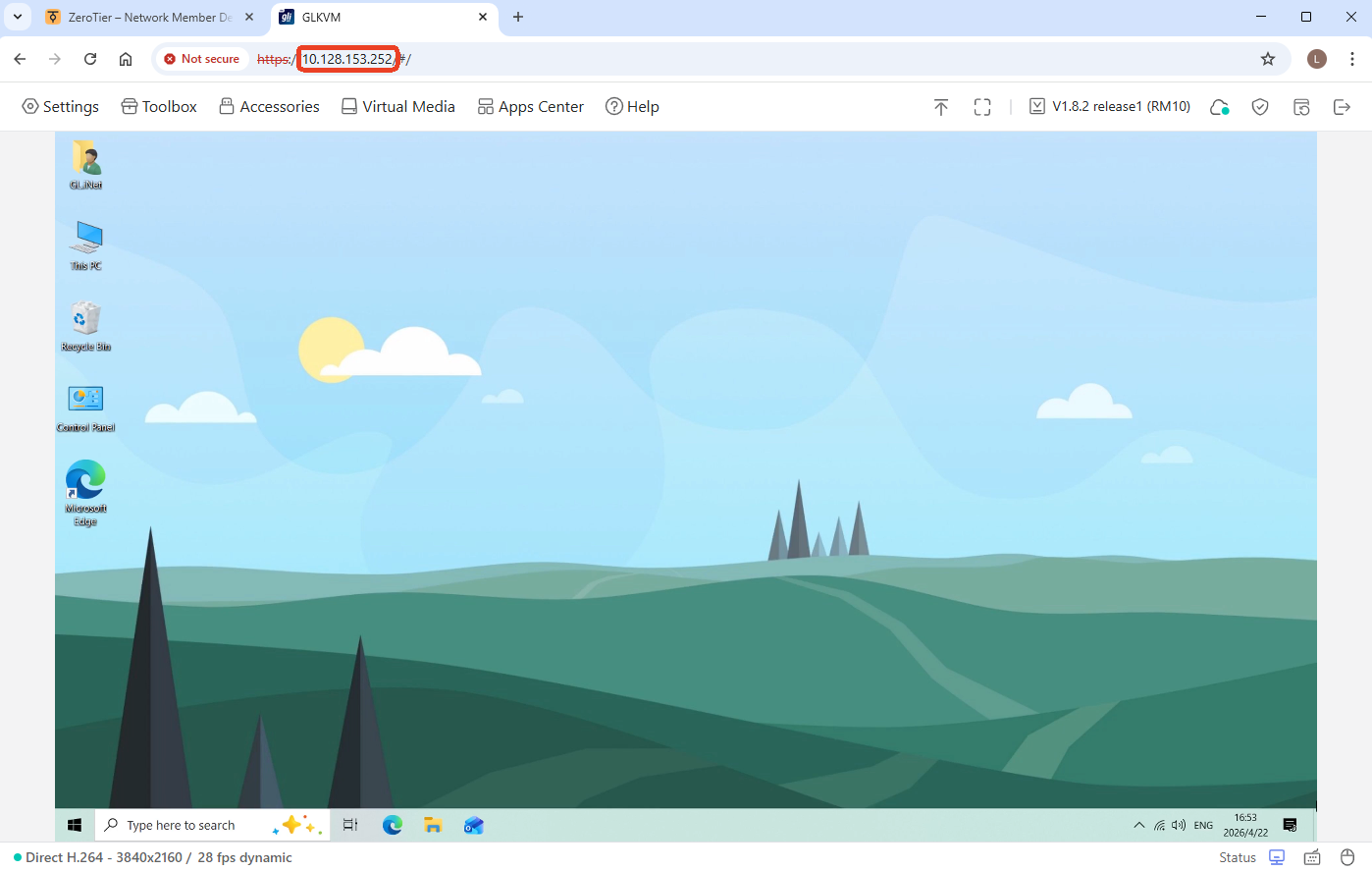Collapse the toolbar with the up-arrow icon

pos(941,107)
